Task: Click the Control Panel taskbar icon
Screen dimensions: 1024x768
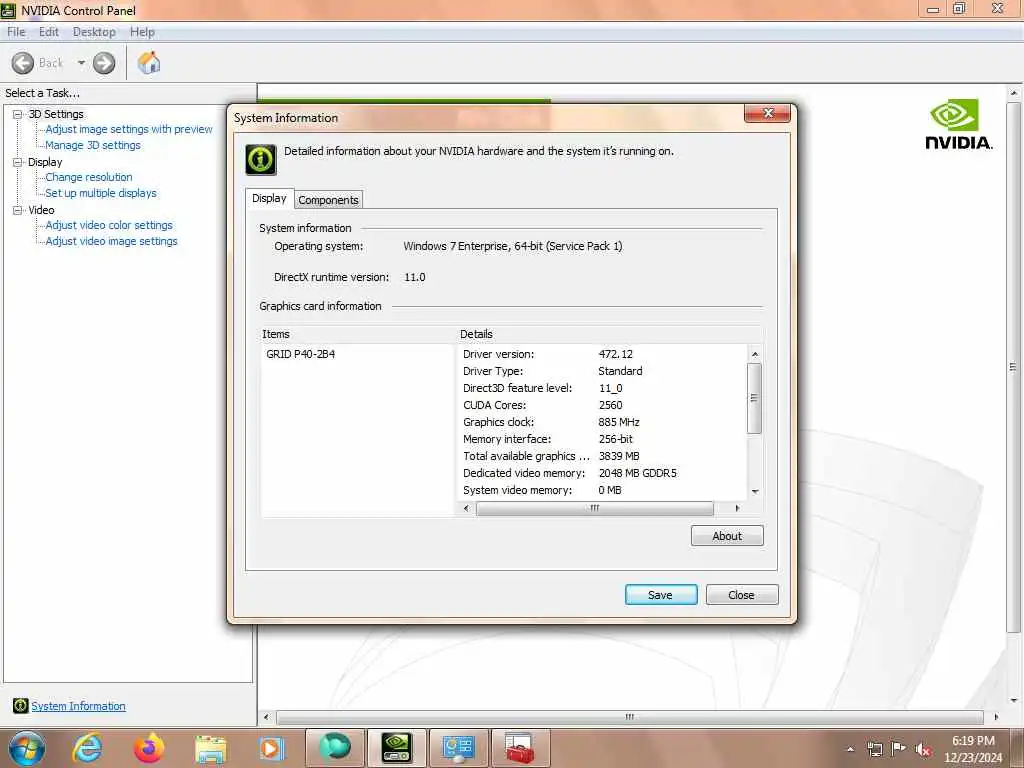Action: (458, 747)
